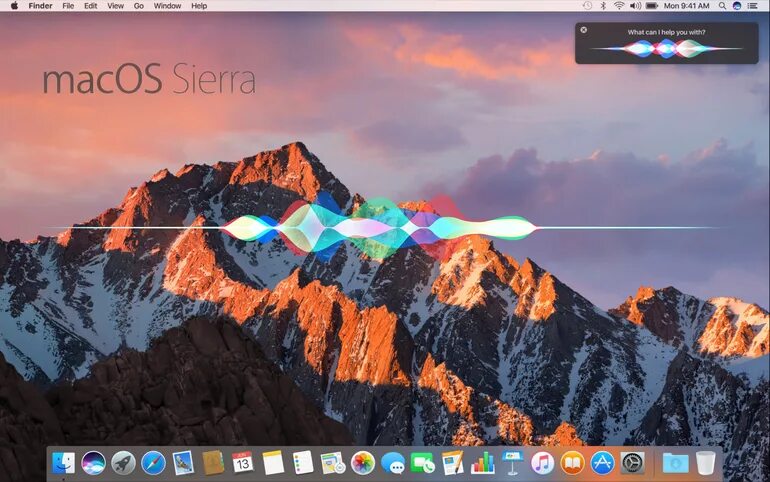Open Safari compass icon in Dock
This screenshot has width=770, height=482.
(153, 463)
